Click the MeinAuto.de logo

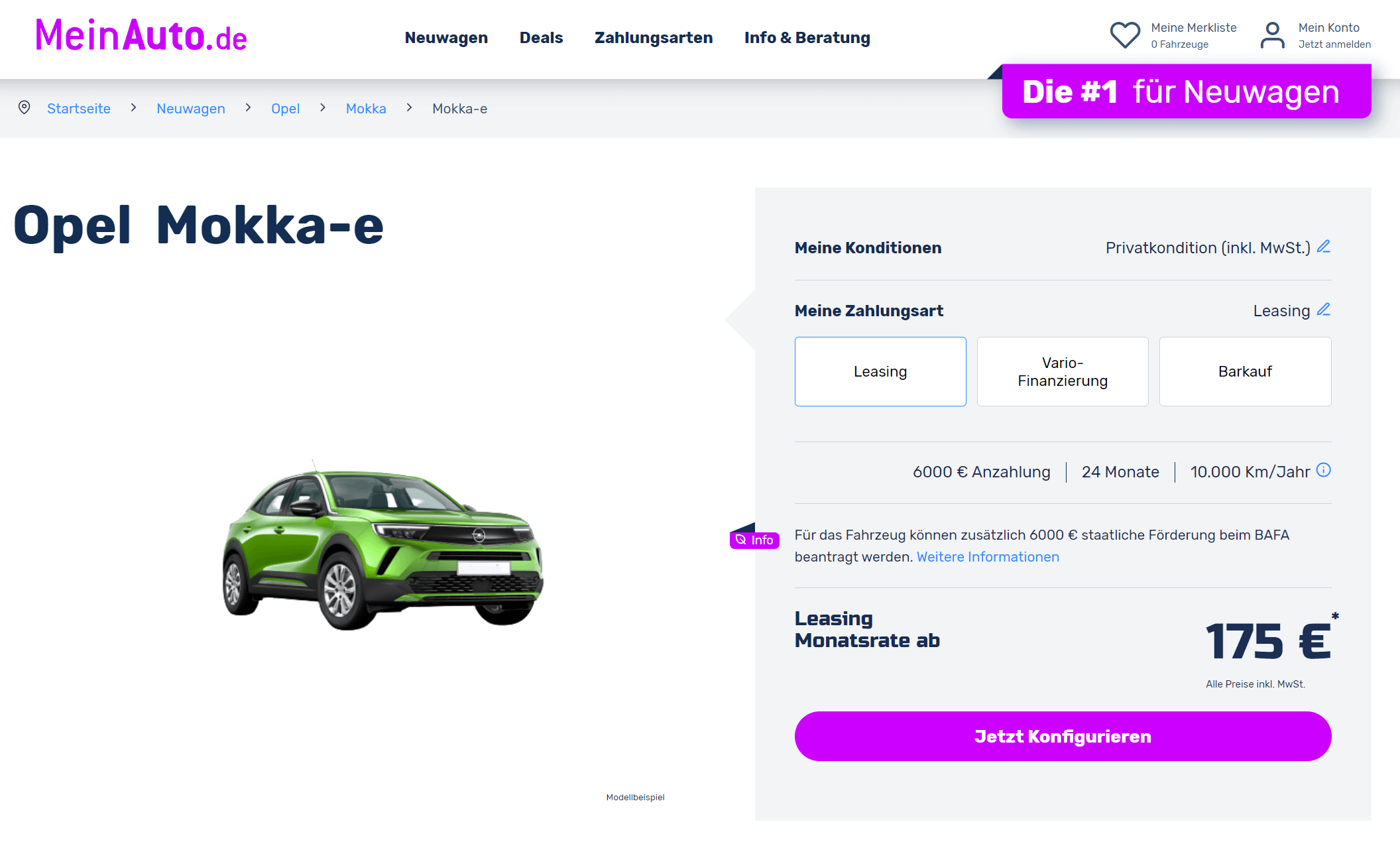pos(141,36)
